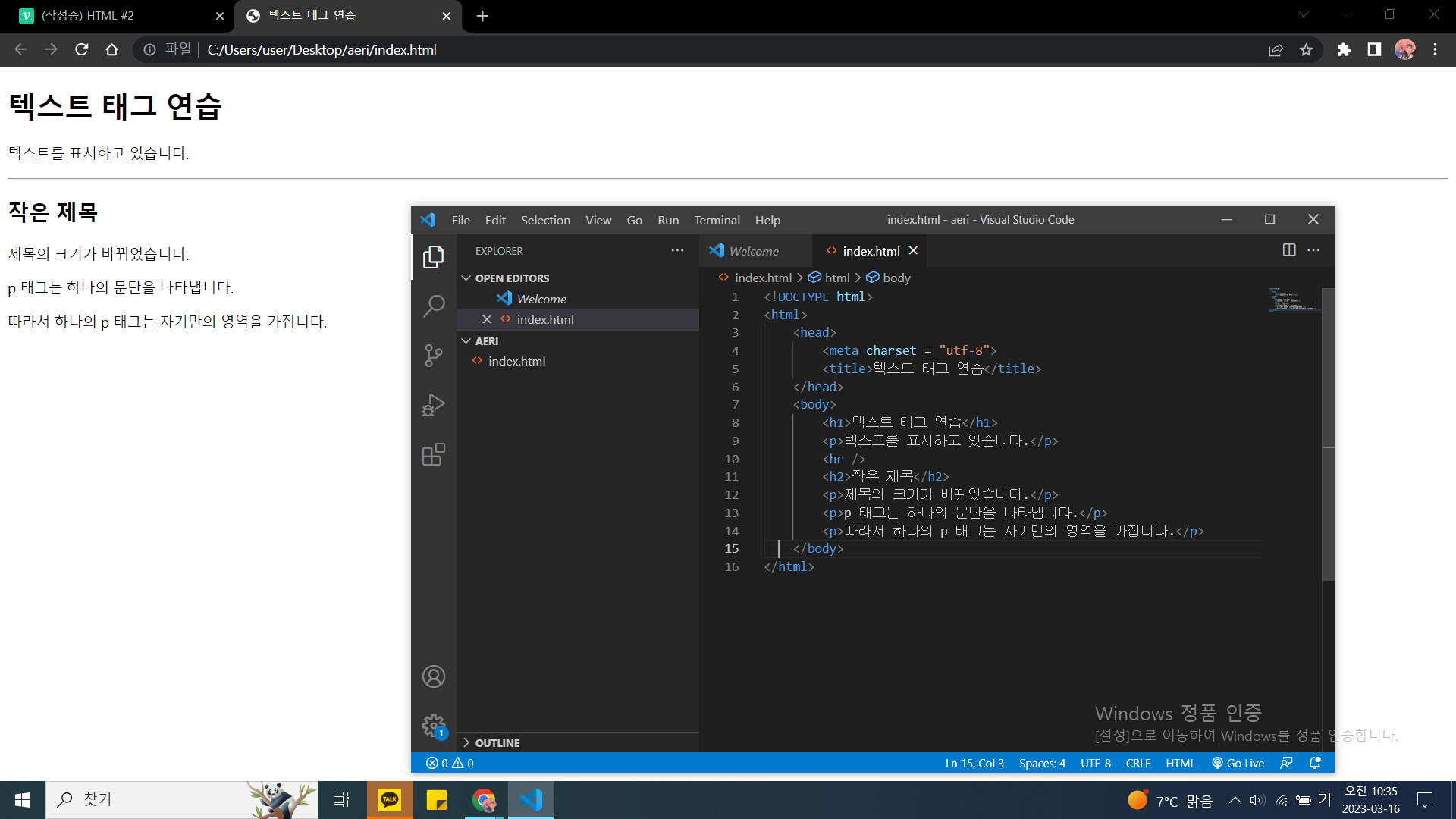Open the Search view in activity bar
The height and width of the screenshot is (819, 1456).
tap(433, 306)
